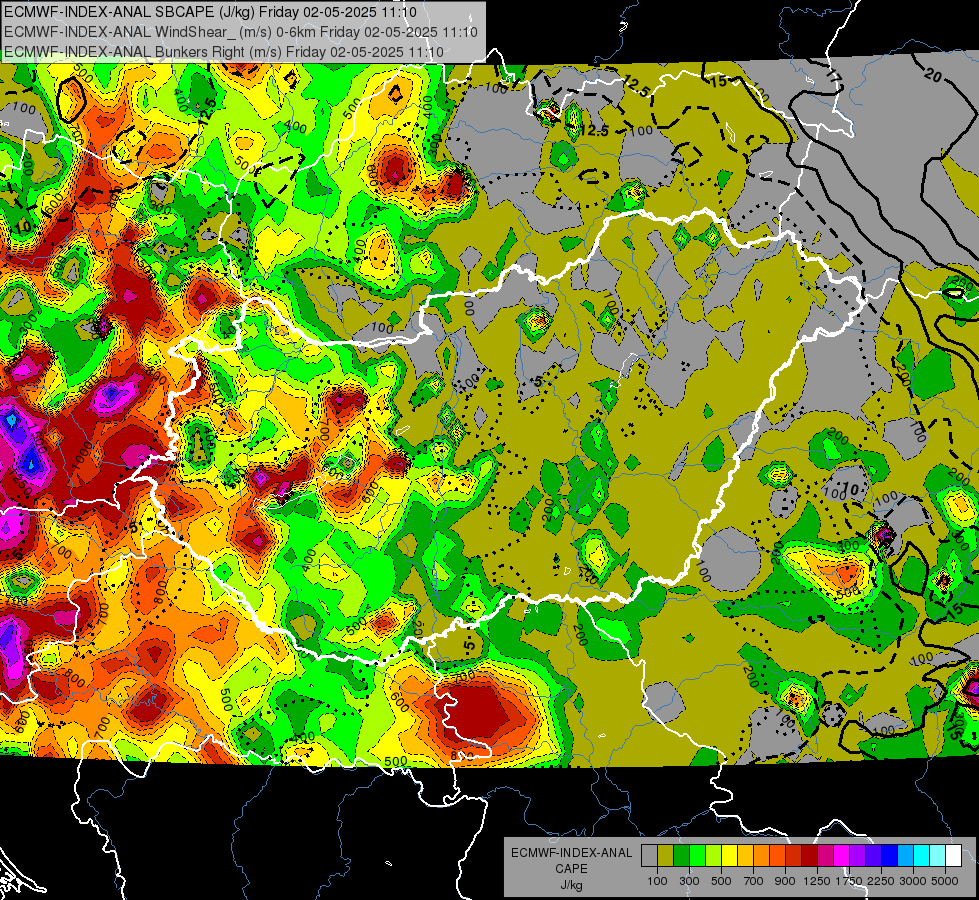Select the pinkish-magenta legend swatch above 1250
The image size is (979, 900).
click(825, 855)
